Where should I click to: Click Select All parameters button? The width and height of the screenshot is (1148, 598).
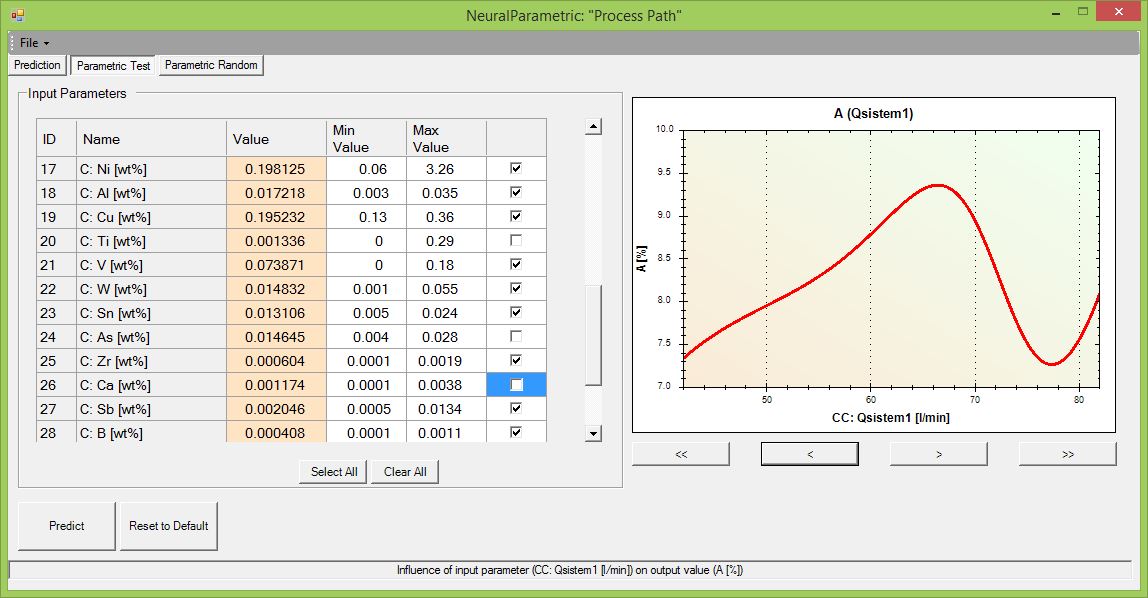click(333, 472)
